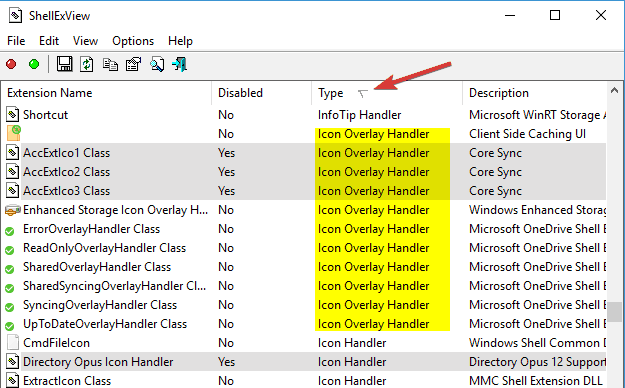Open the Options menu

(x=133, y=41)
